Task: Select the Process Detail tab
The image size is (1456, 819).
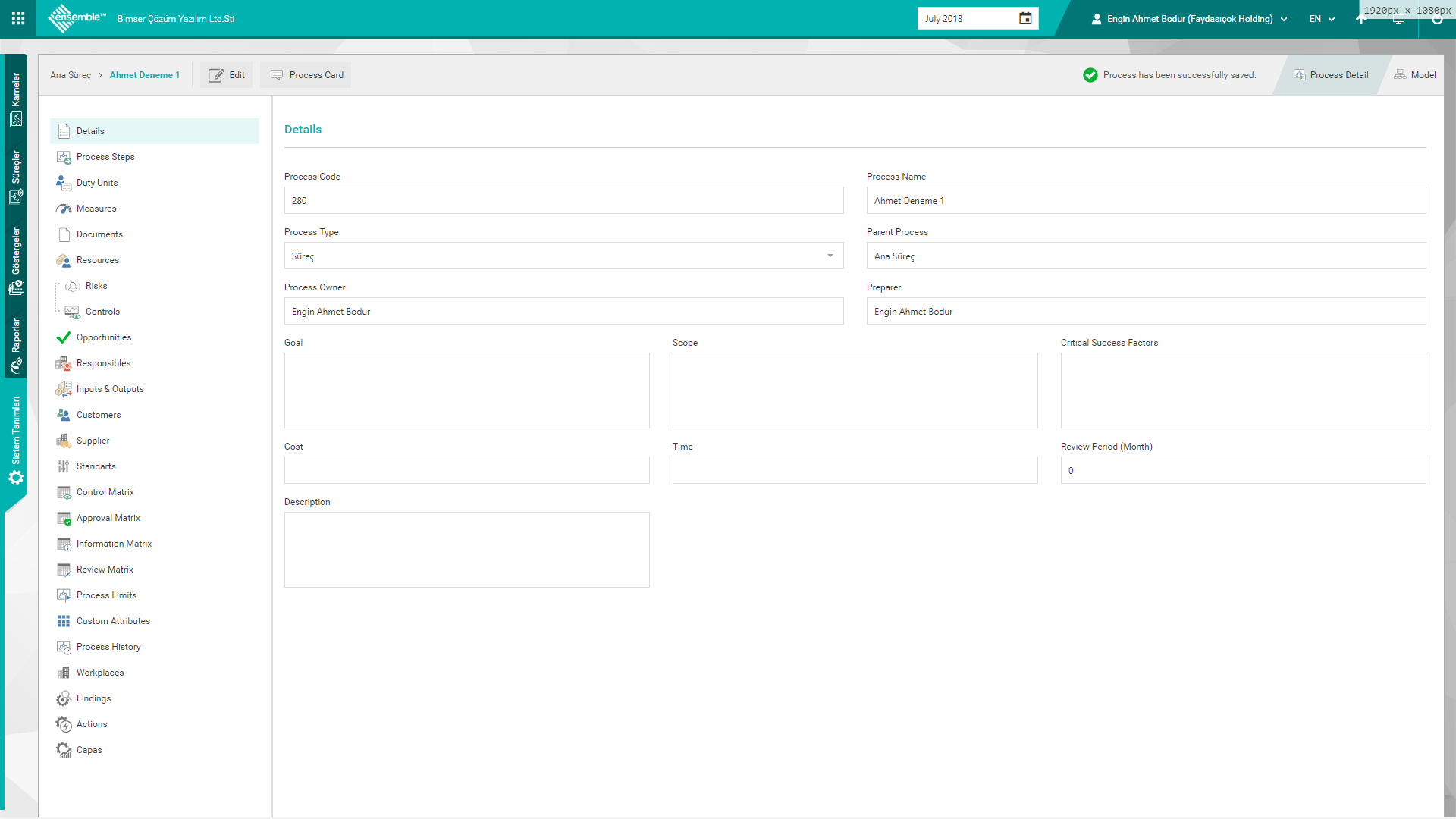Action: 1332,75
